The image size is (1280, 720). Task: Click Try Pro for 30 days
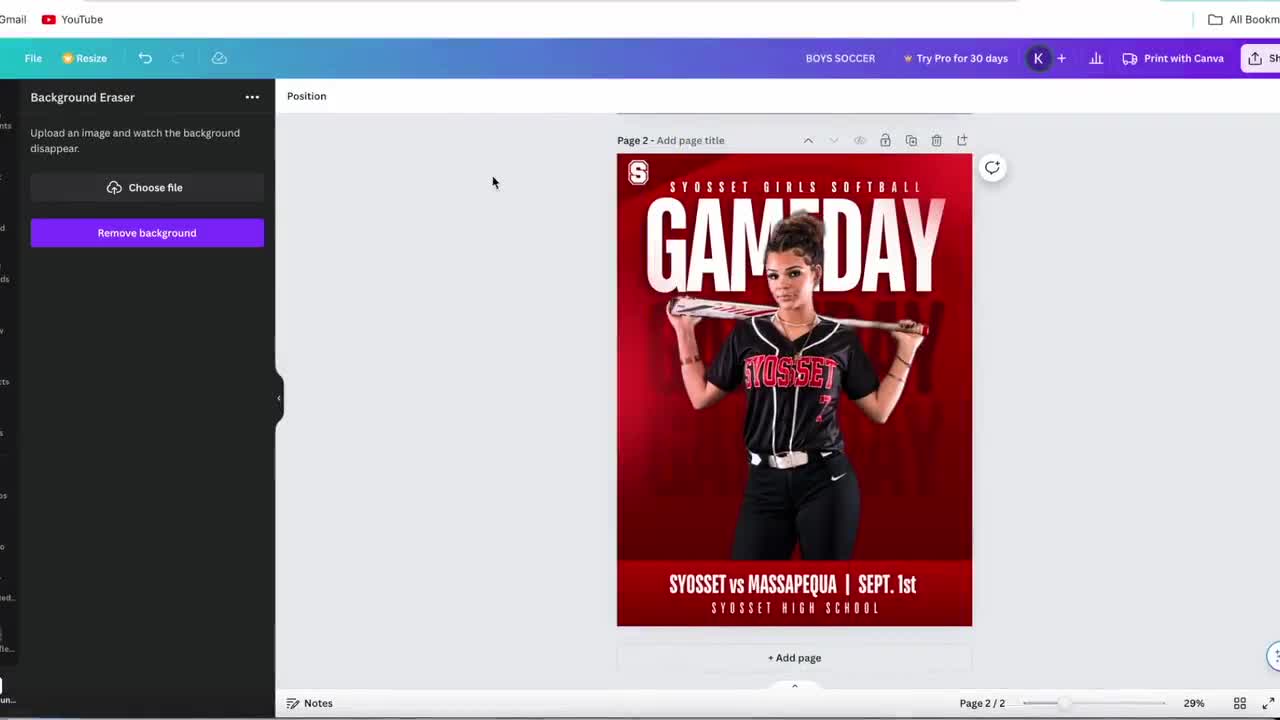[x=955, y=58]
